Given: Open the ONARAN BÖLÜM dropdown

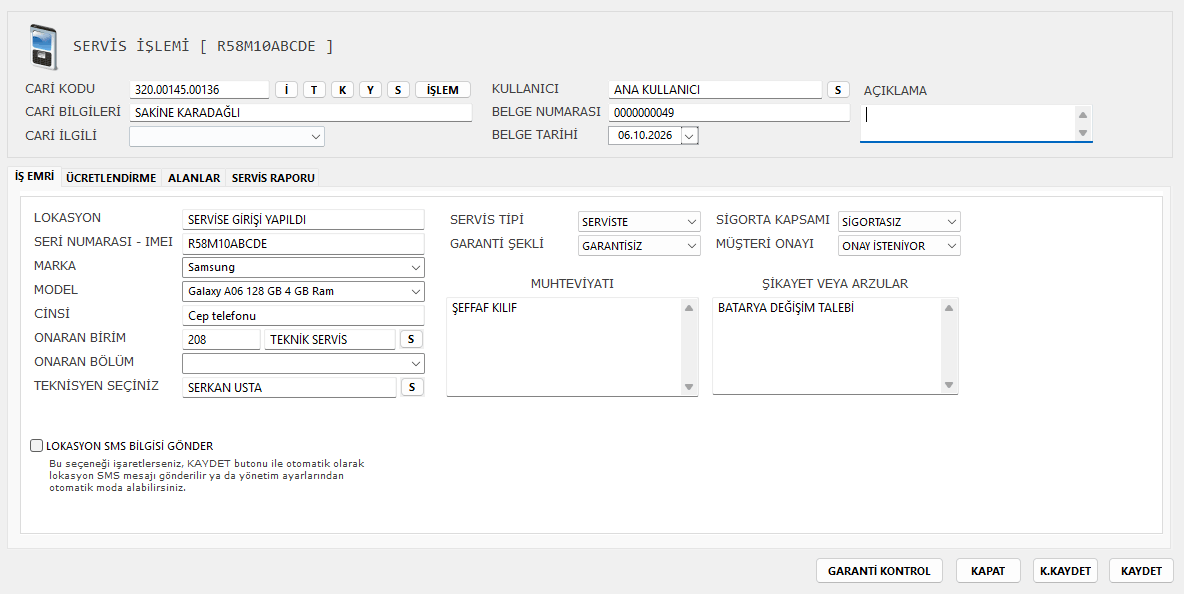Looking at the screenshot, I should coord(415,363).
